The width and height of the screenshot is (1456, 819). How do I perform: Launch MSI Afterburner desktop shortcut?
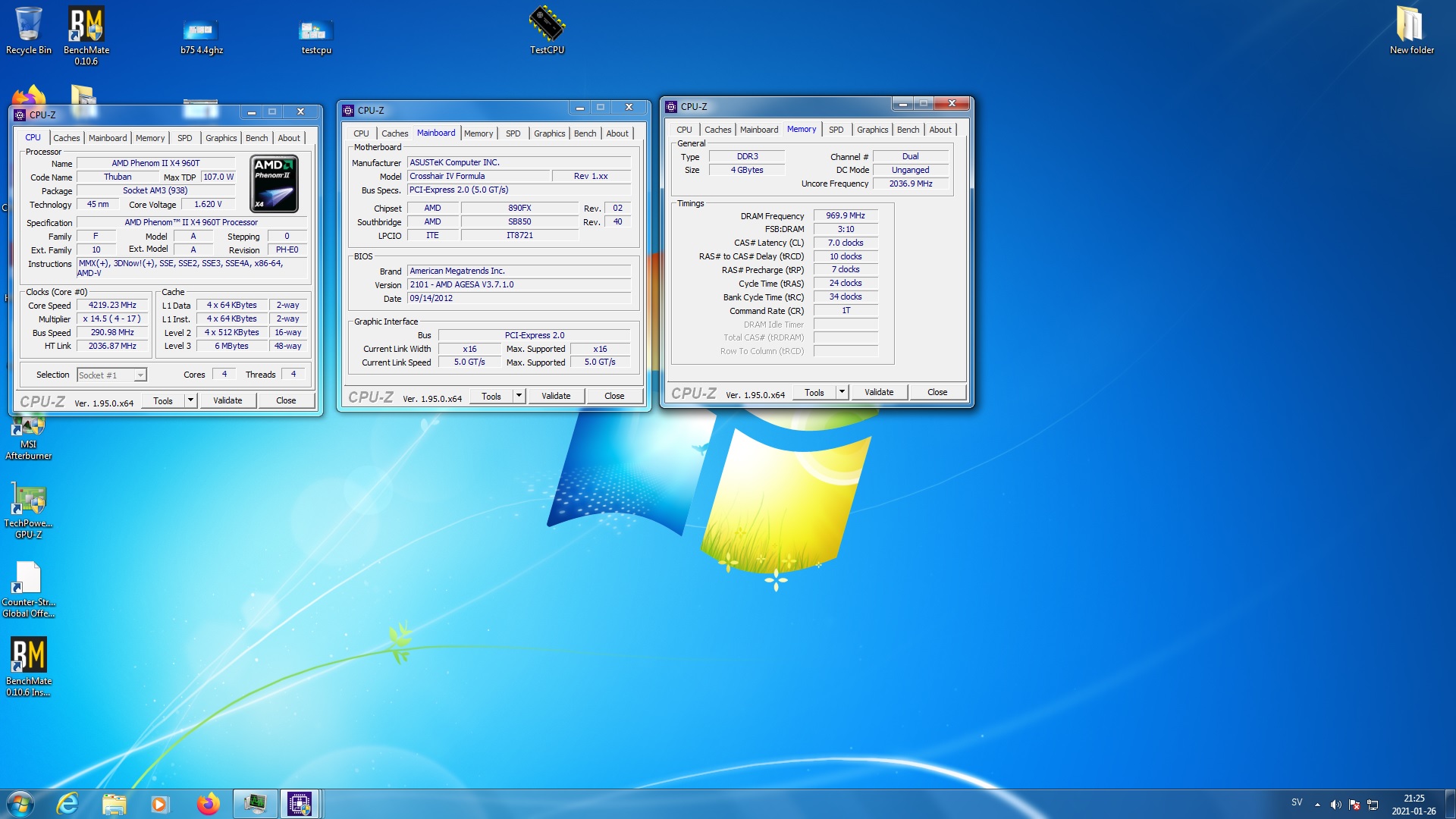click(x=29, y=438)
